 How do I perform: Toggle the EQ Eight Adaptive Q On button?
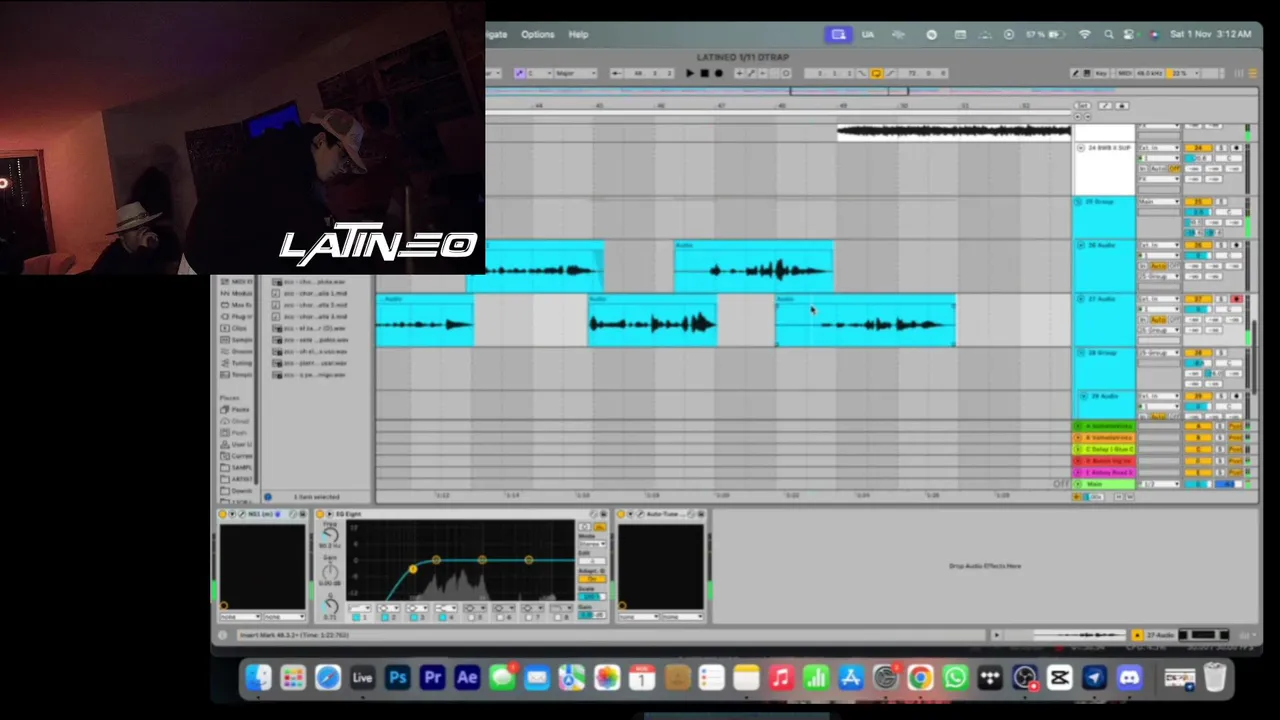592,579
